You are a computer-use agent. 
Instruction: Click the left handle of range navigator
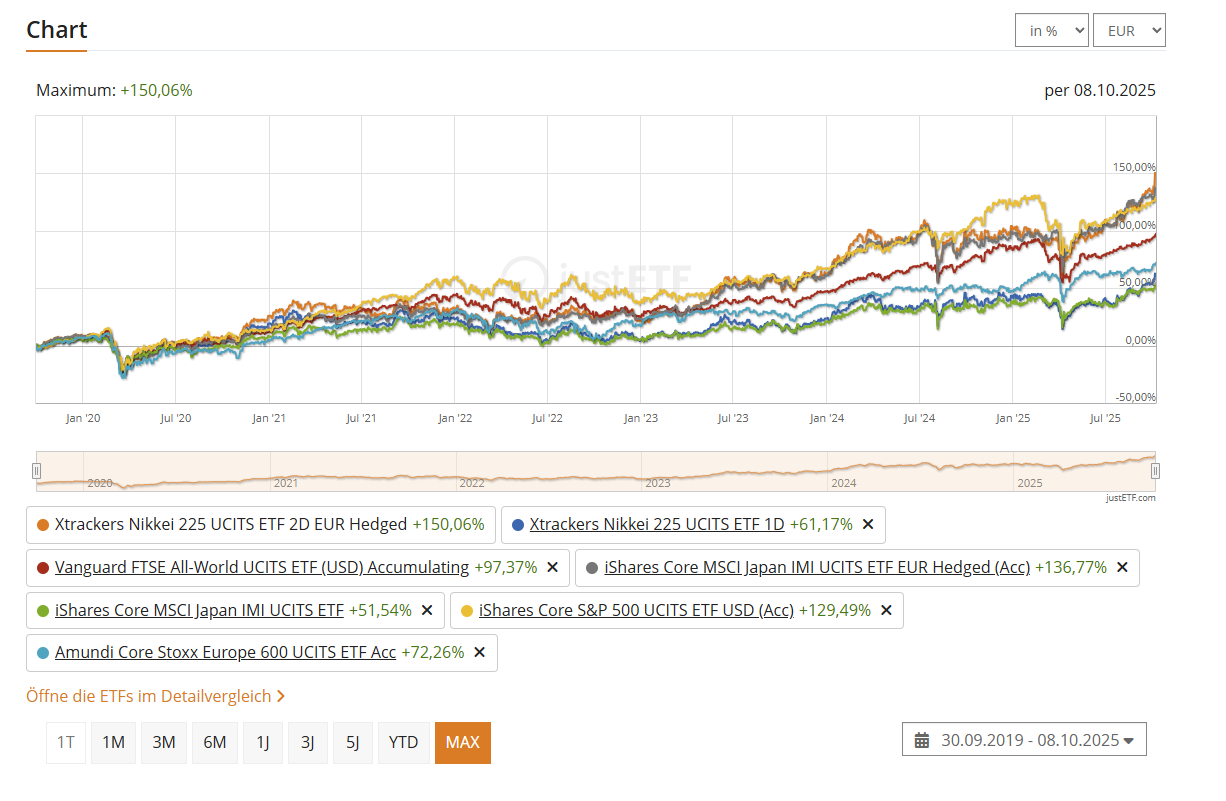click(x=36, y=471)
